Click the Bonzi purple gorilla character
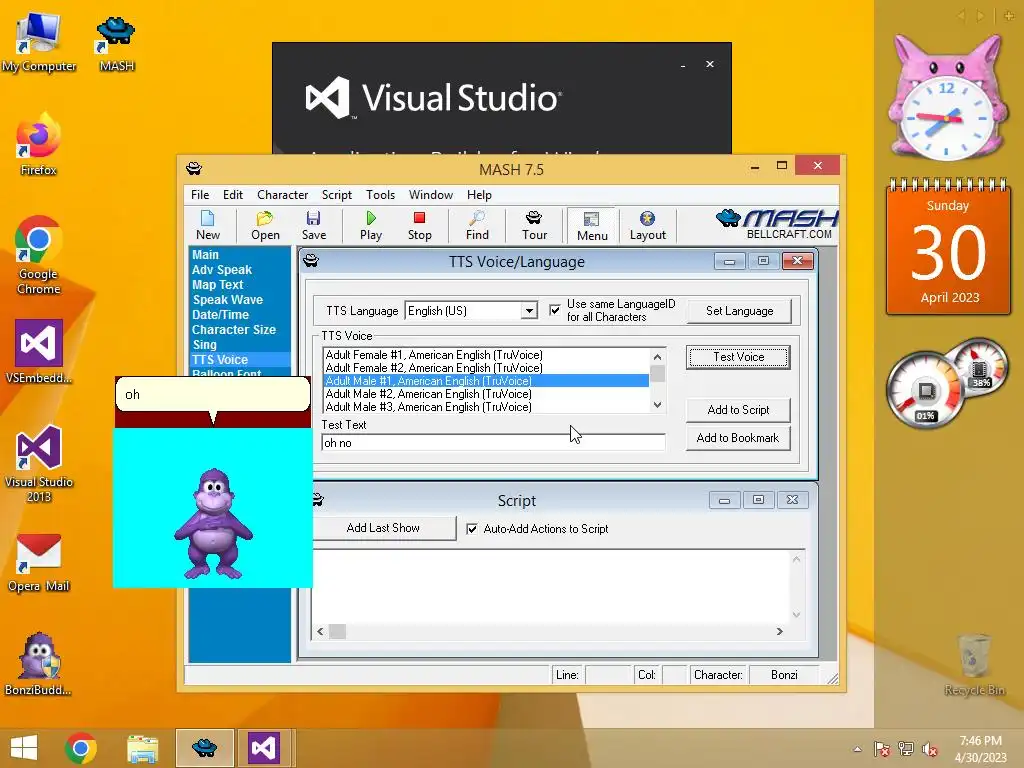 [x=214, y=524]
